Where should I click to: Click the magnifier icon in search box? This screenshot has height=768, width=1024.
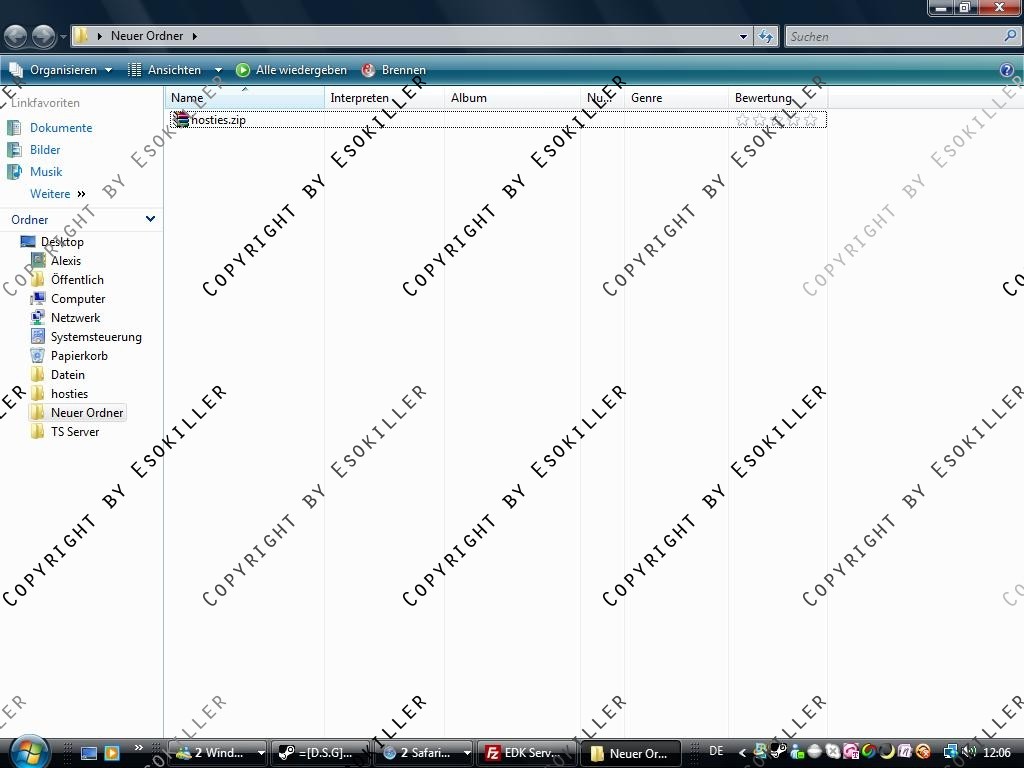[x=1010, y=36]
